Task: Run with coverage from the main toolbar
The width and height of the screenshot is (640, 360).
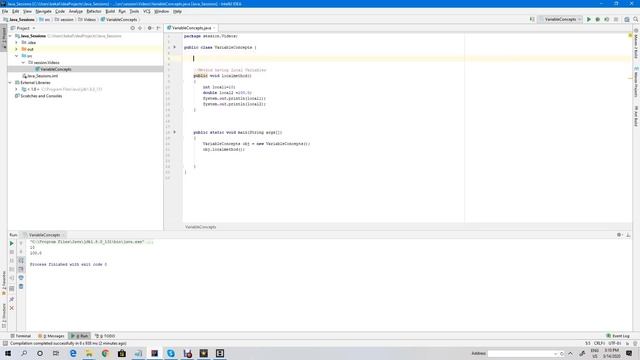Action: [x=607, y=19]
